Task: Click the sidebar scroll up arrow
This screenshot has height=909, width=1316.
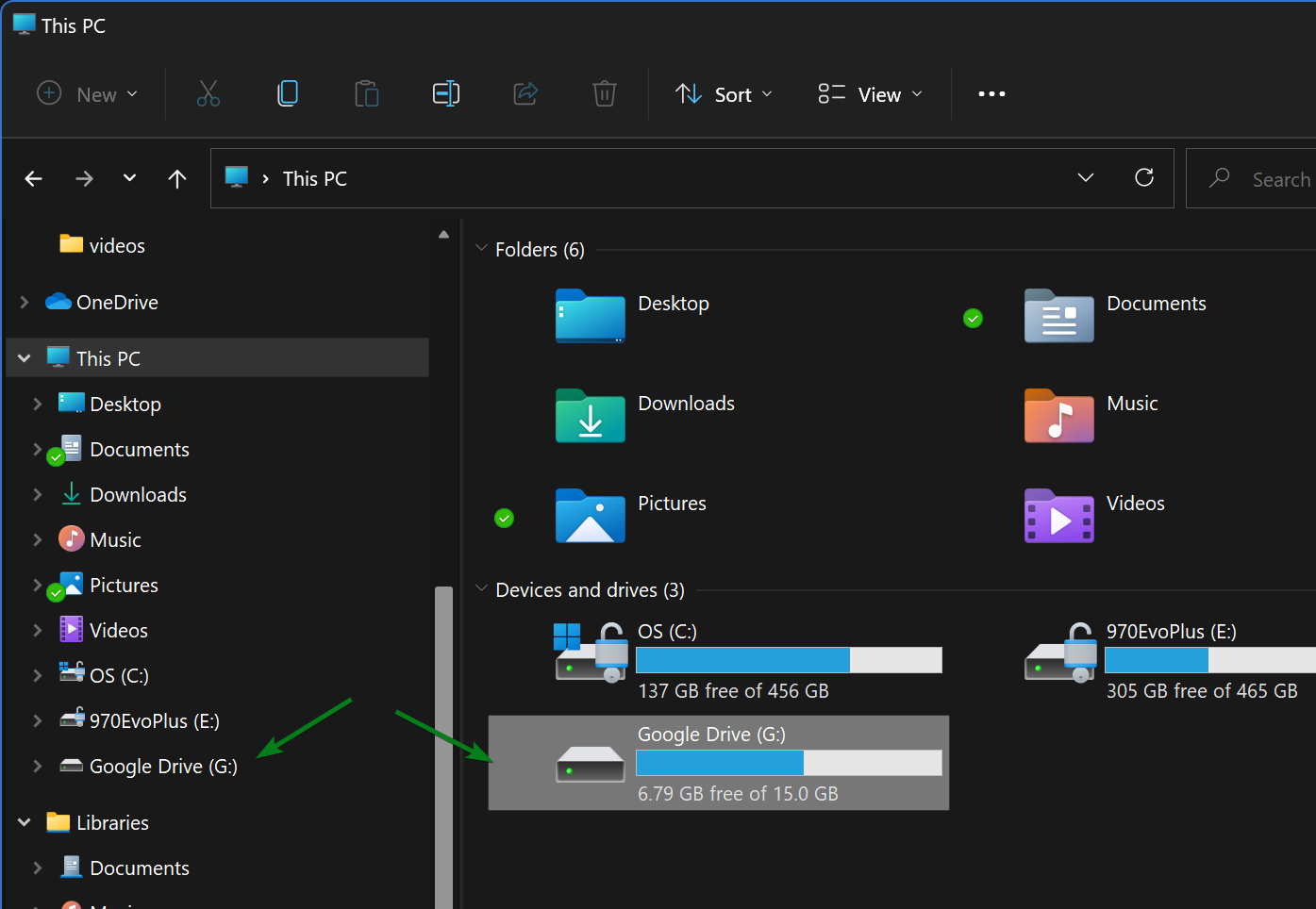Action: [x=443, y=234]
